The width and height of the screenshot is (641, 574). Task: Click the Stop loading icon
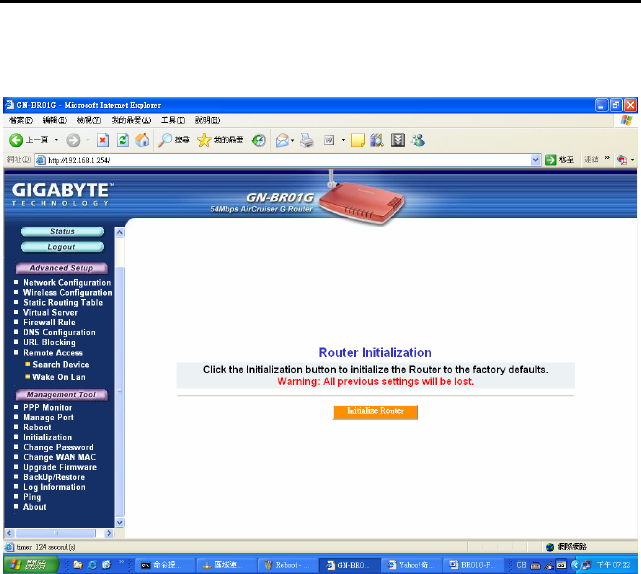(103, 140)
